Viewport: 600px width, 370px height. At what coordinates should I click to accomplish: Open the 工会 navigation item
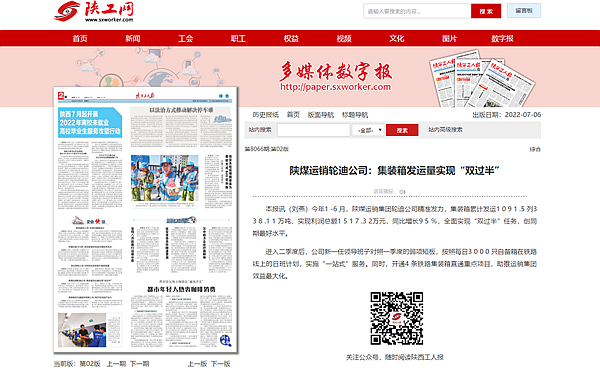[x=186, y=38]
